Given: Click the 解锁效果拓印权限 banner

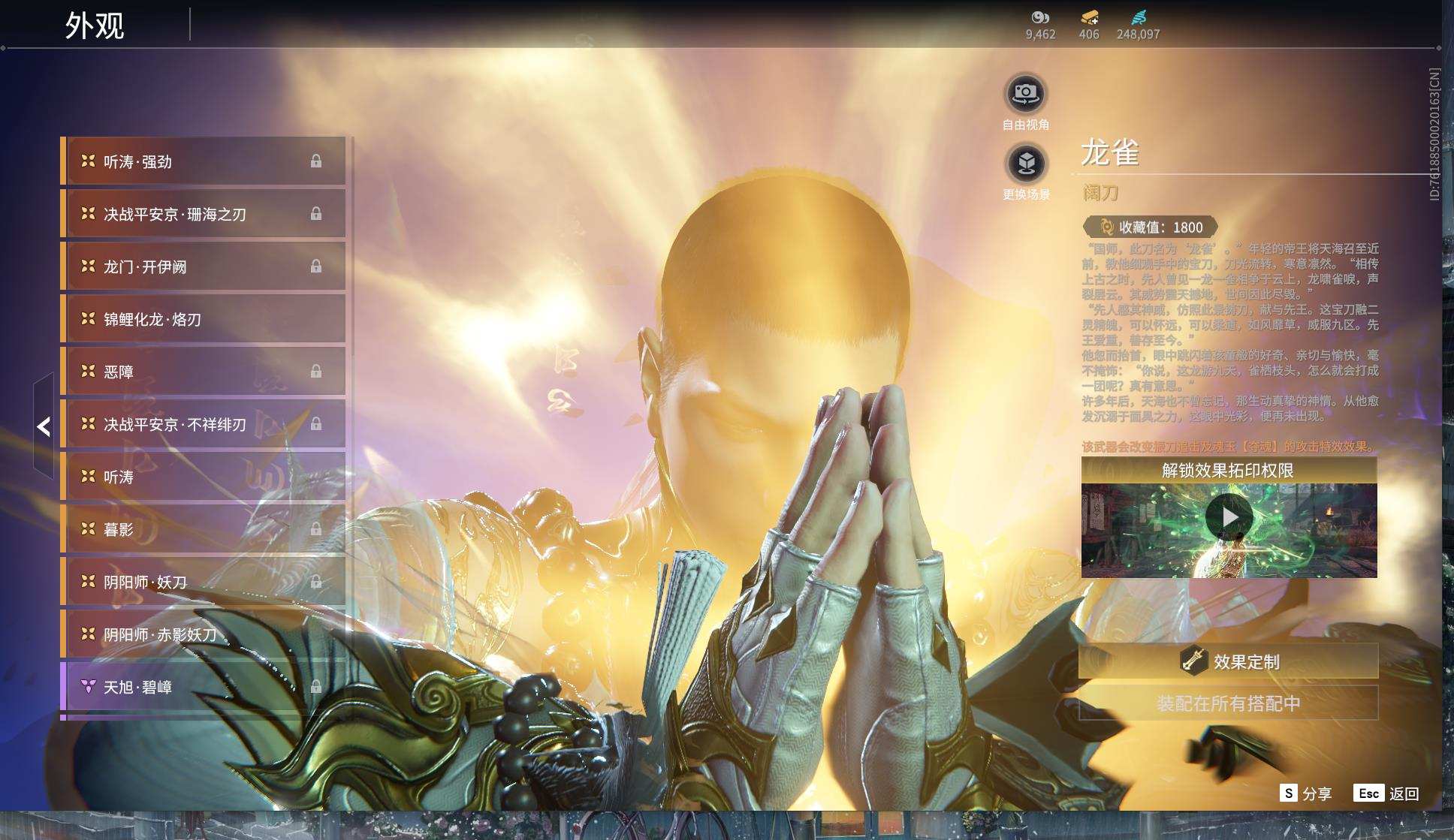Looking at the screenshot, I should [1229, 471].
